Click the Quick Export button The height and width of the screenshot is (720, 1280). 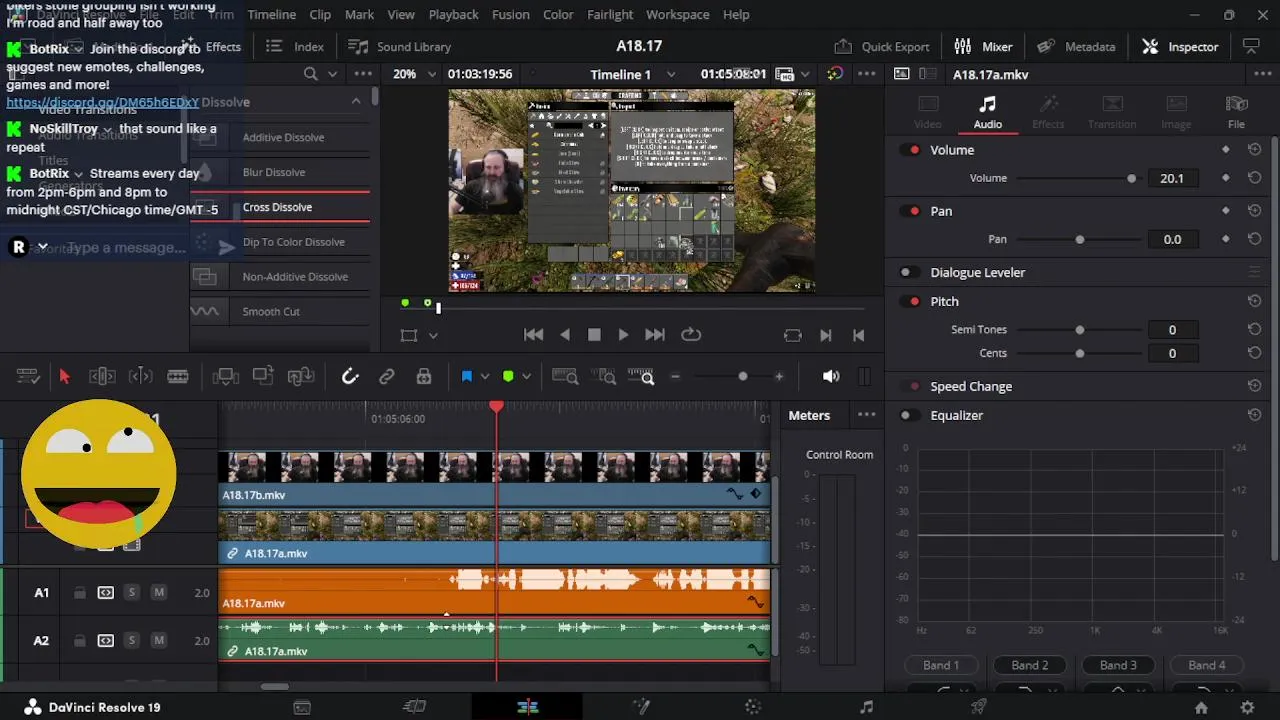tap(882, 47)
